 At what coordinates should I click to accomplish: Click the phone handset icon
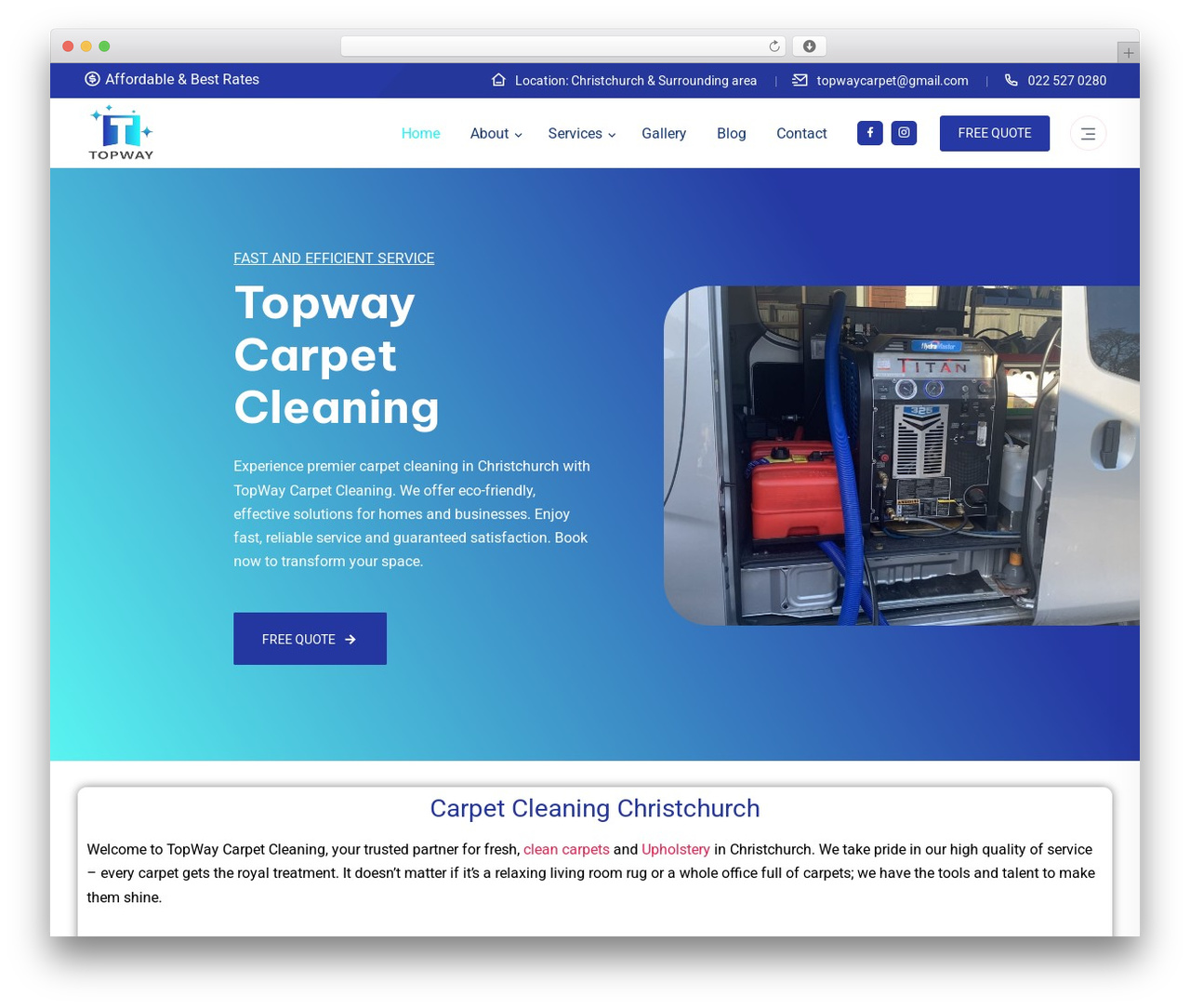1011,80
